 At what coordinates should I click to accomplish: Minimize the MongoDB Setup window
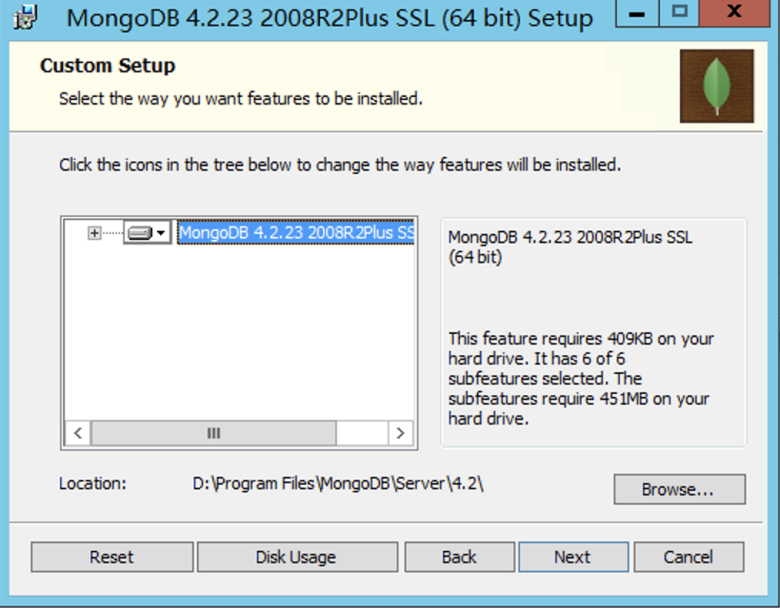(x=637, y=14)
